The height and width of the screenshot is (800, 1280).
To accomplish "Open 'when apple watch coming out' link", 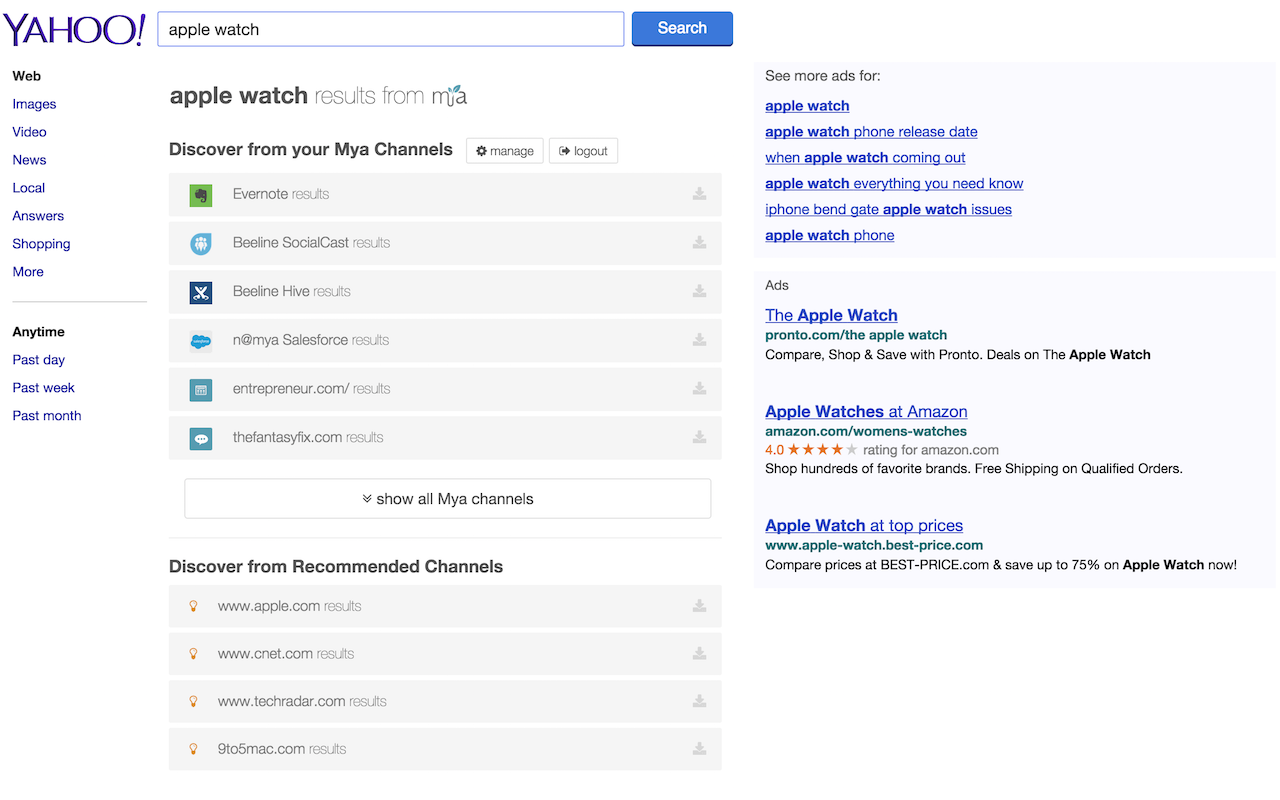I will (865, 158).
